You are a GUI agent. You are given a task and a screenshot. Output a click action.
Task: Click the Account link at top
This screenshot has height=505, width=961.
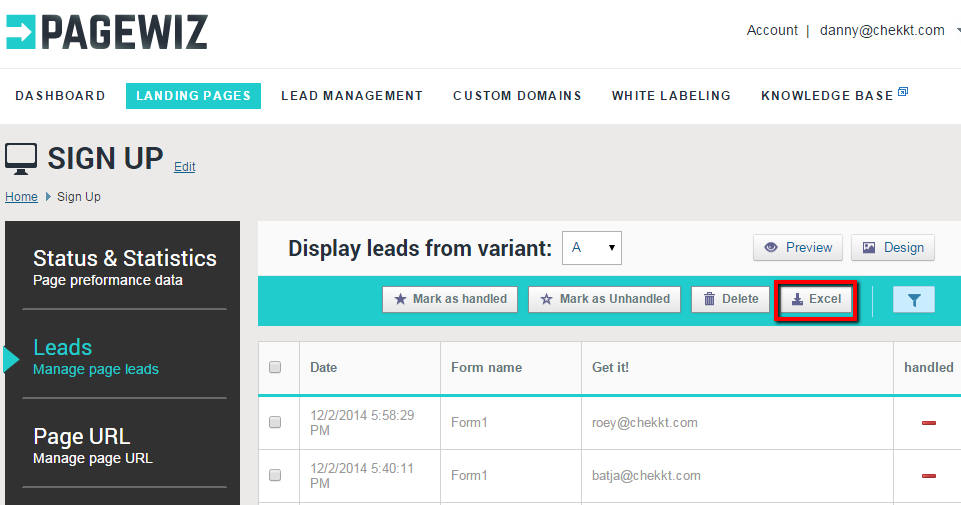point(772,30)
